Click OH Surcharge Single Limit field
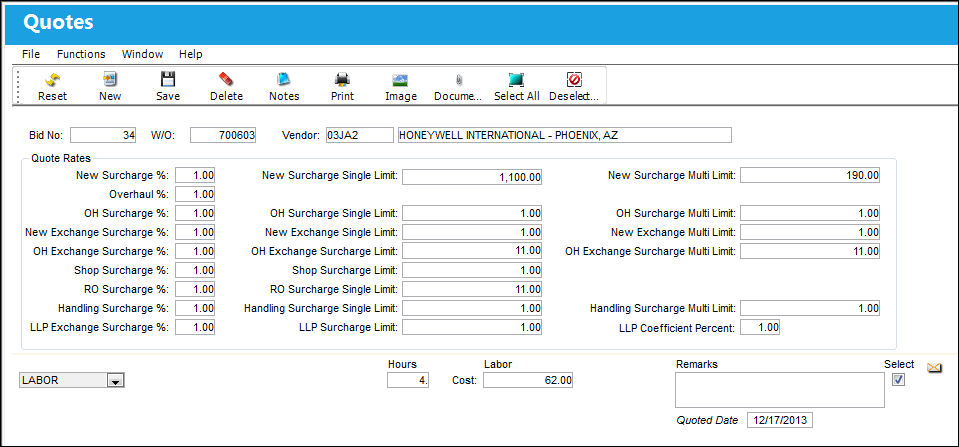Image resolution: width=959 pixels, height=447 pixels. pyautogui.click(x=472, y=213)
